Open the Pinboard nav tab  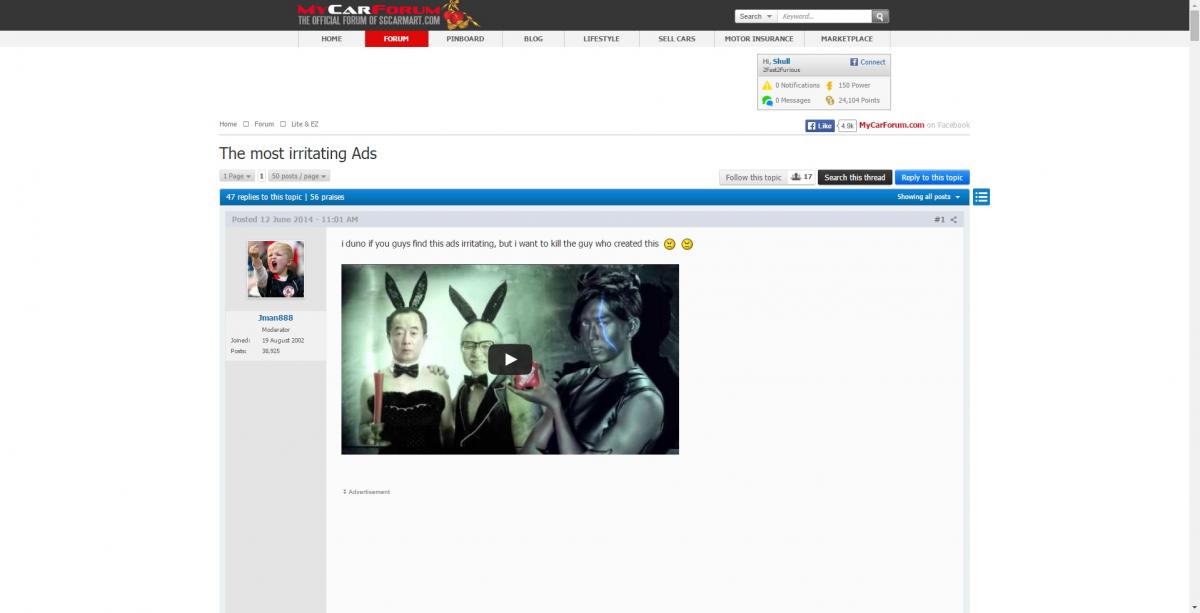(465, 39)
